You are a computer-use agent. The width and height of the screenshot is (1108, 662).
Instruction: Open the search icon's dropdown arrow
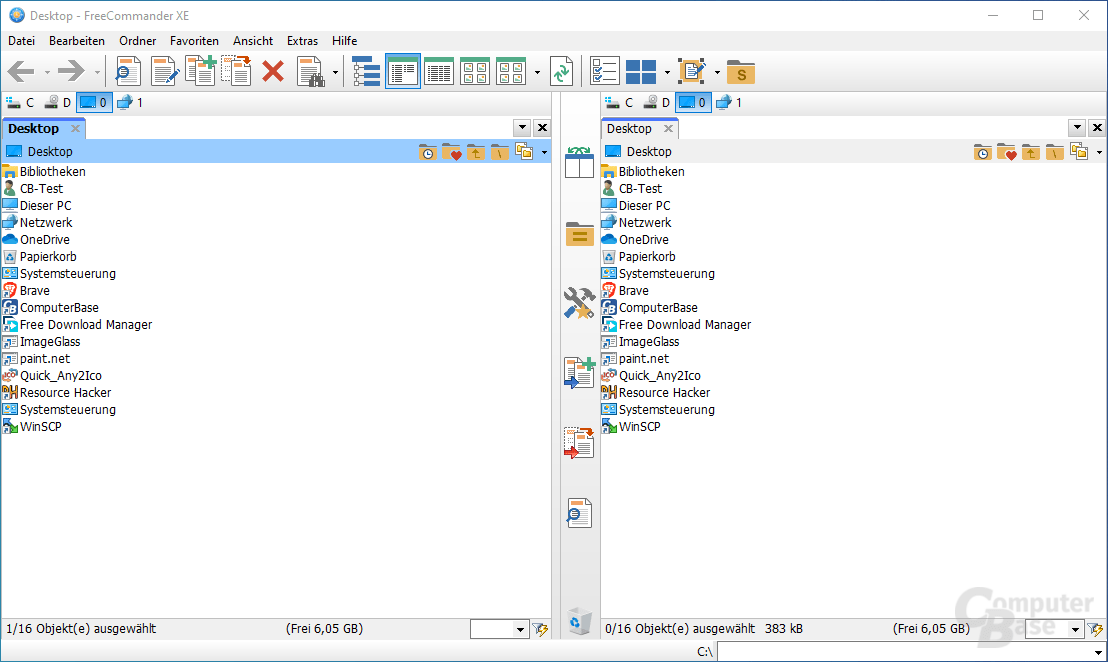tap(335, 72)
